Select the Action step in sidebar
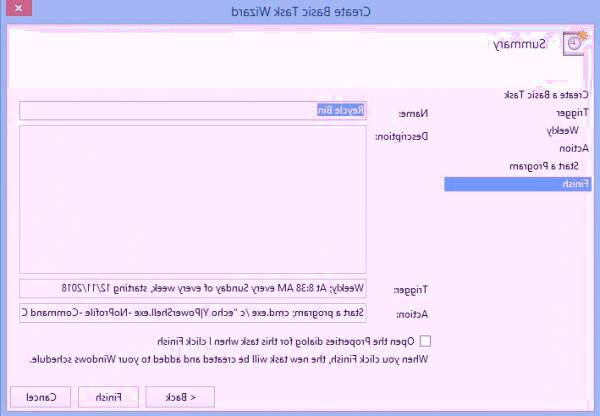This screenshot has height=416, width=600. coord(573,148)
